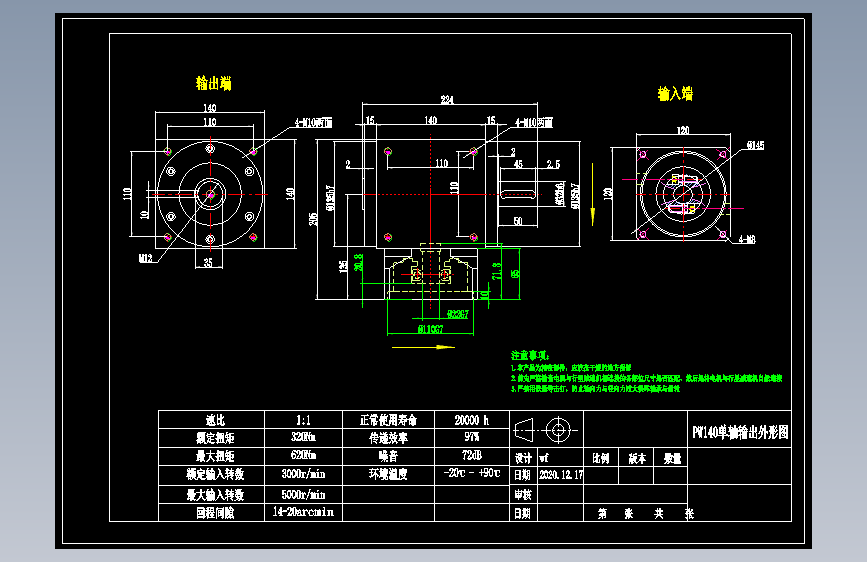Click the 设计 title block cell
867x562 pixels.
[523, 458]
